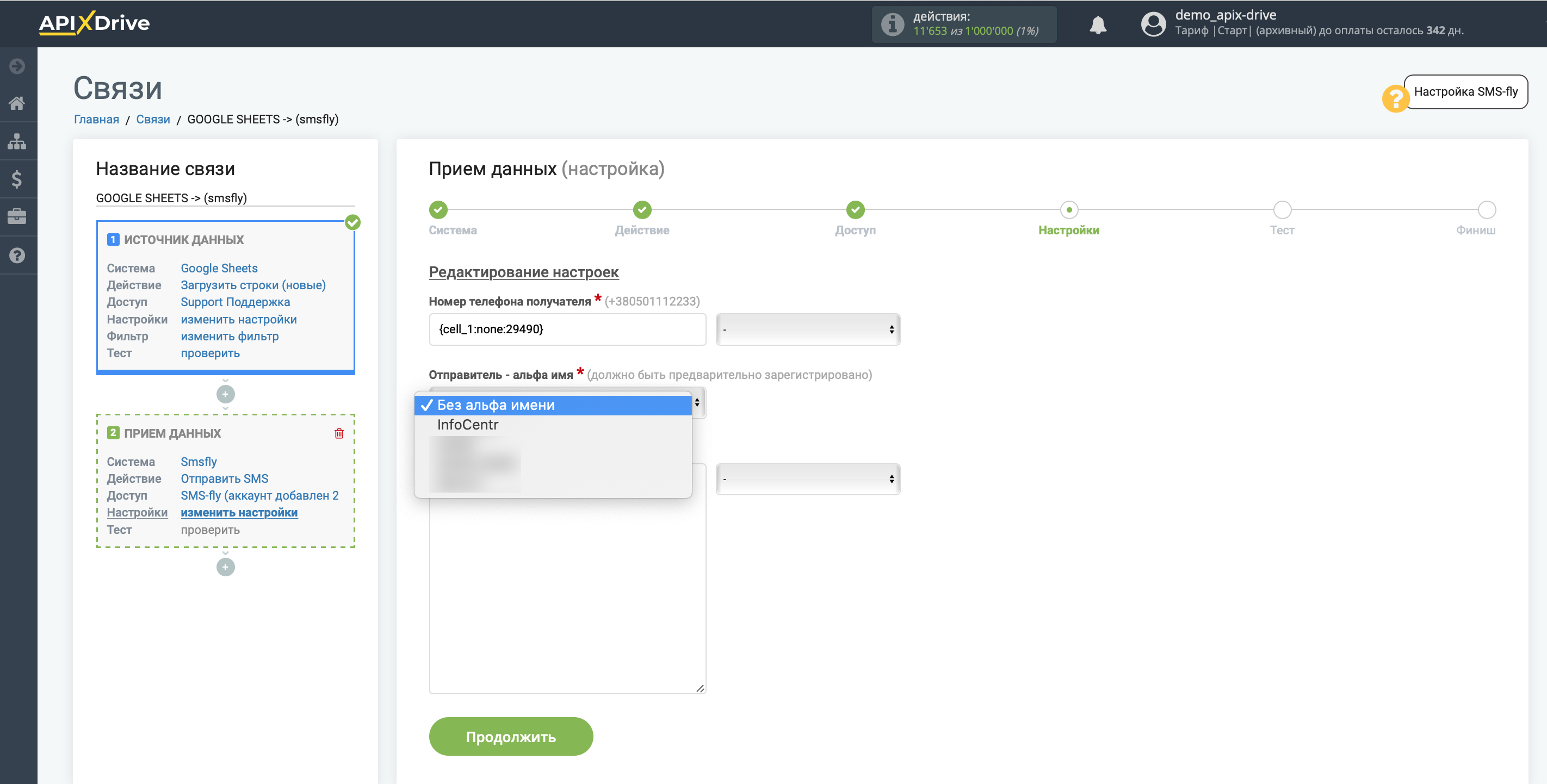Open billing dollar icon in sidebar
The height and width of the screenshot is (784, 1547).
pos(17,179)
